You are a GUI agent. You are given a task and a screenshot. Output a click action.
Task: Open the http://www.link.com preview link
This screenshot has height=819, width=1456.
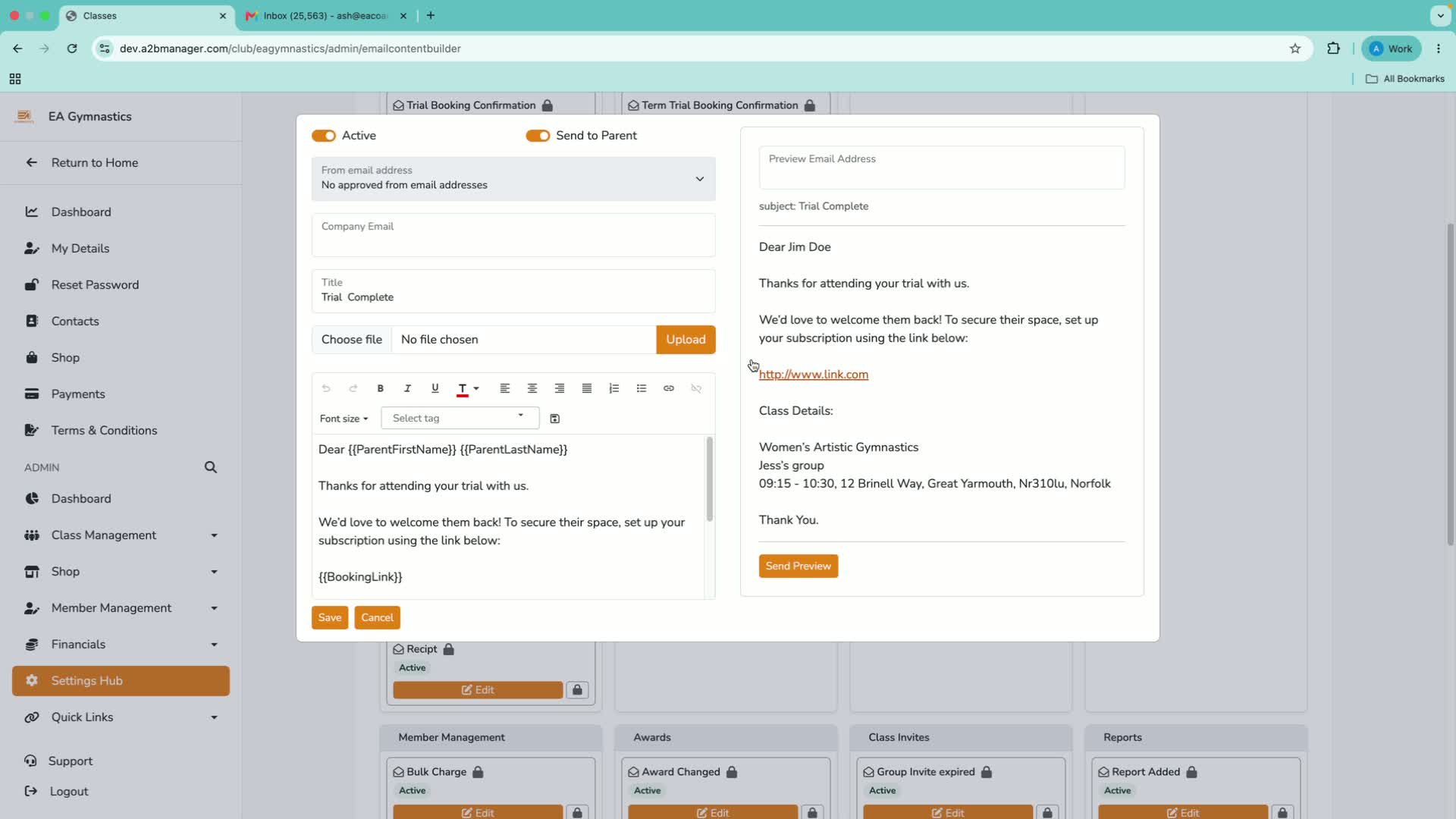(813, 375)
